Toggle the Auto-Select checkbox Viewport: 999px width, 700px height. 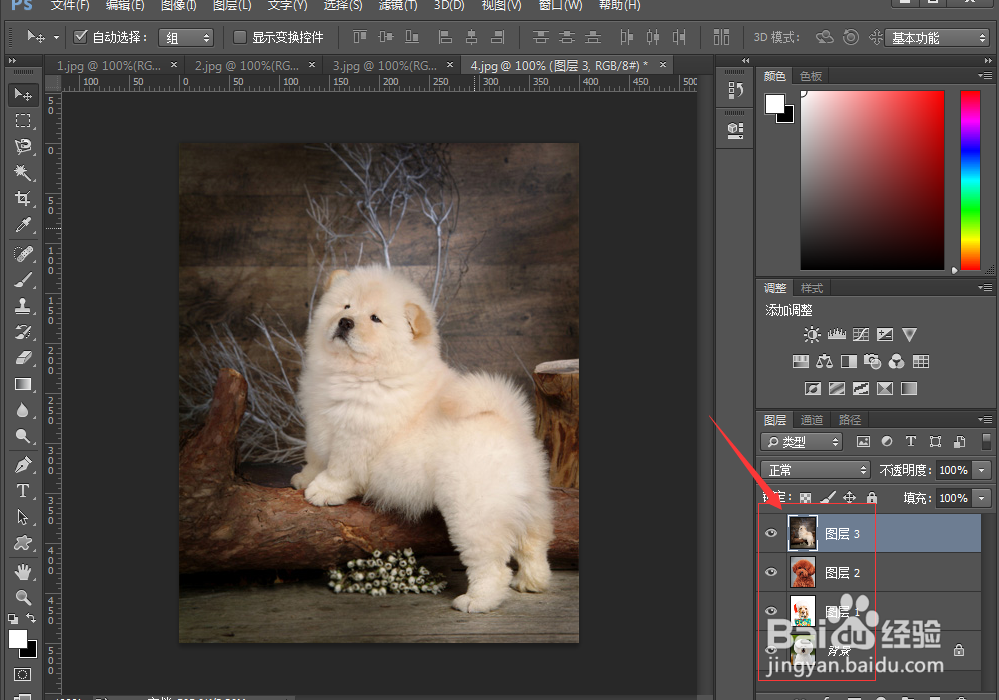tap(80, 37)
